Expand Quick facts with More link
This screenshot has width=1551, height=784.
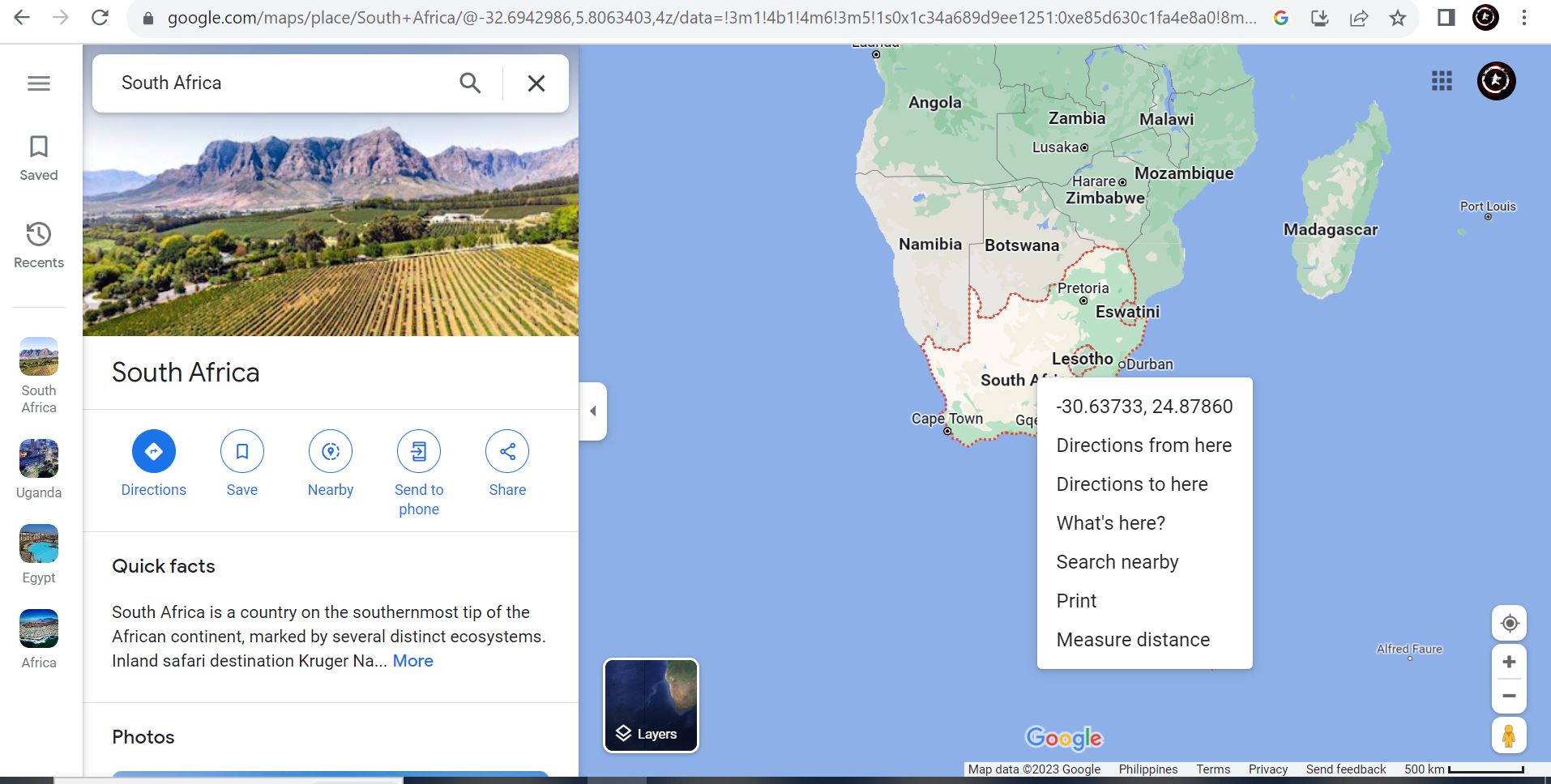tap(413, 661)
